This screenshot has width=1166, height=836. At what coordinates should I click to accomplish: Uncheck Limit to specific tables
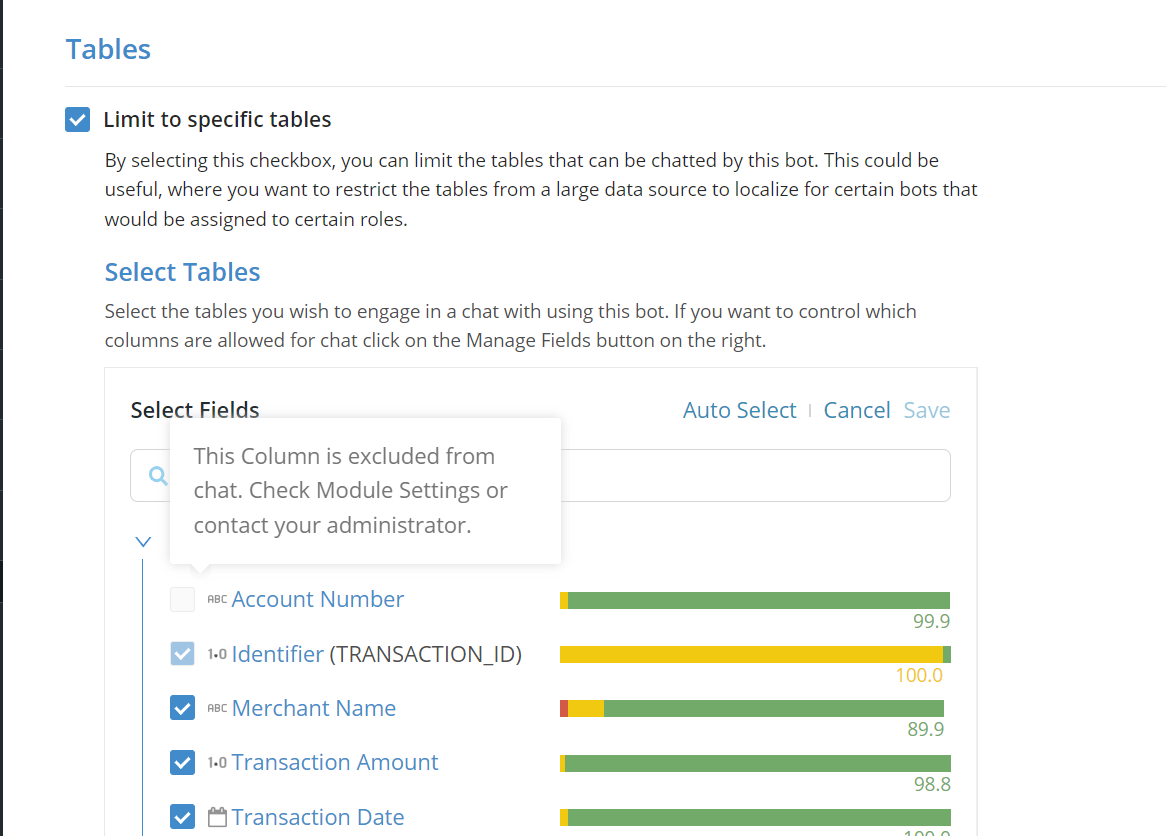coord(77,119)
